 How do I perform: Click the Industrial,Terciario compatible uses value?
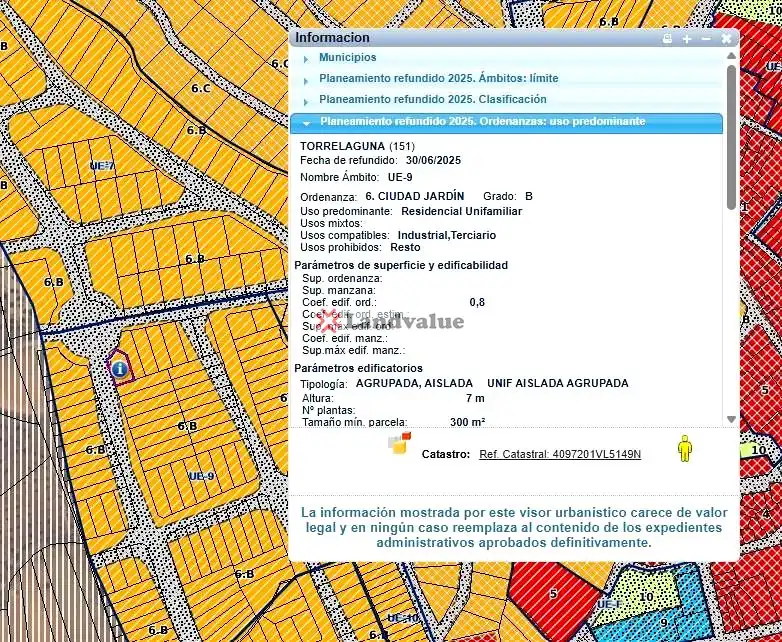pos(446,235)
